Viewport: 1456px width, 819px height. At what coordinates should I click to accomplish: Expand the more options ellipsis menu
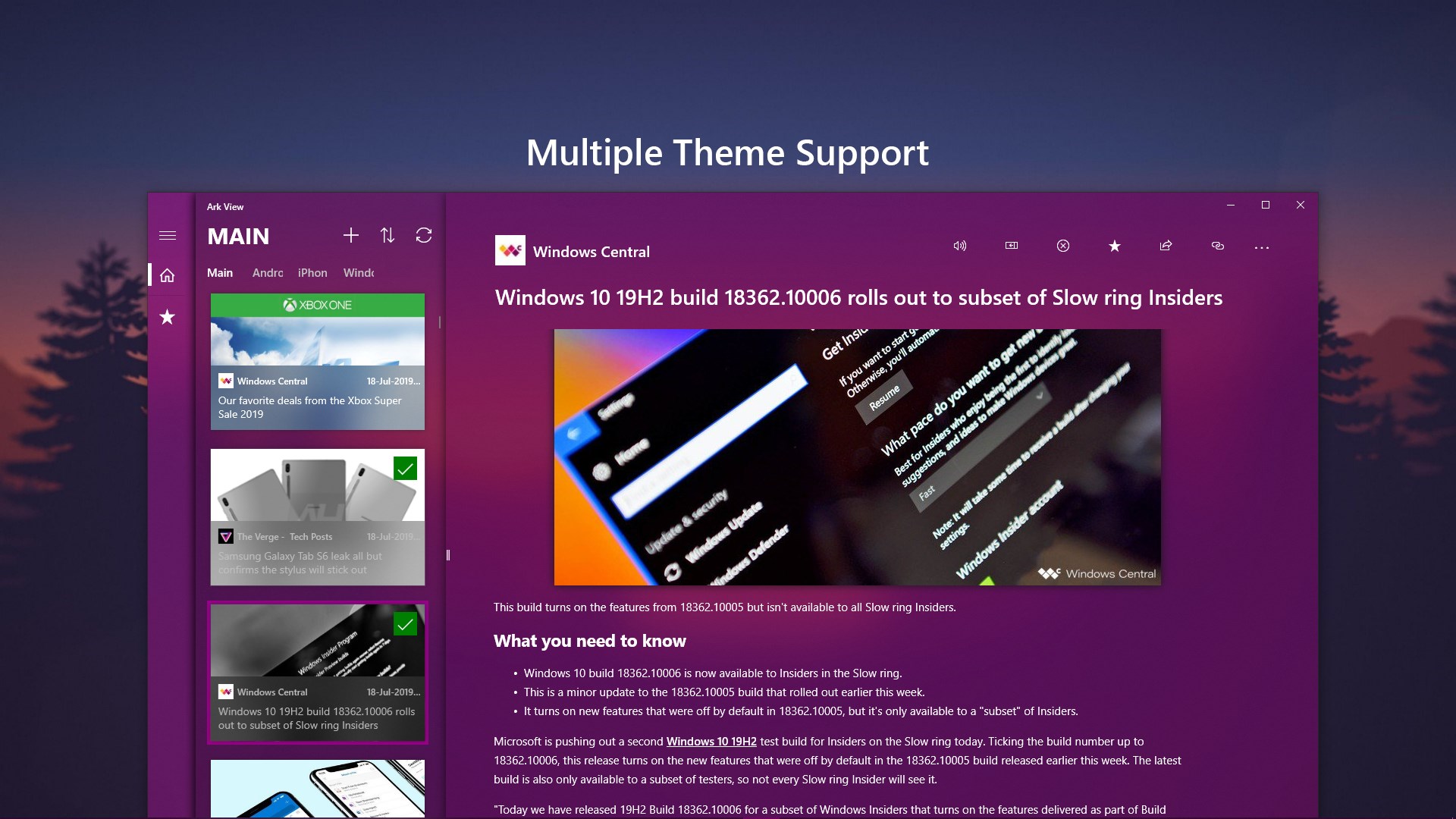pyautogui.click(x=1262, y=247)
